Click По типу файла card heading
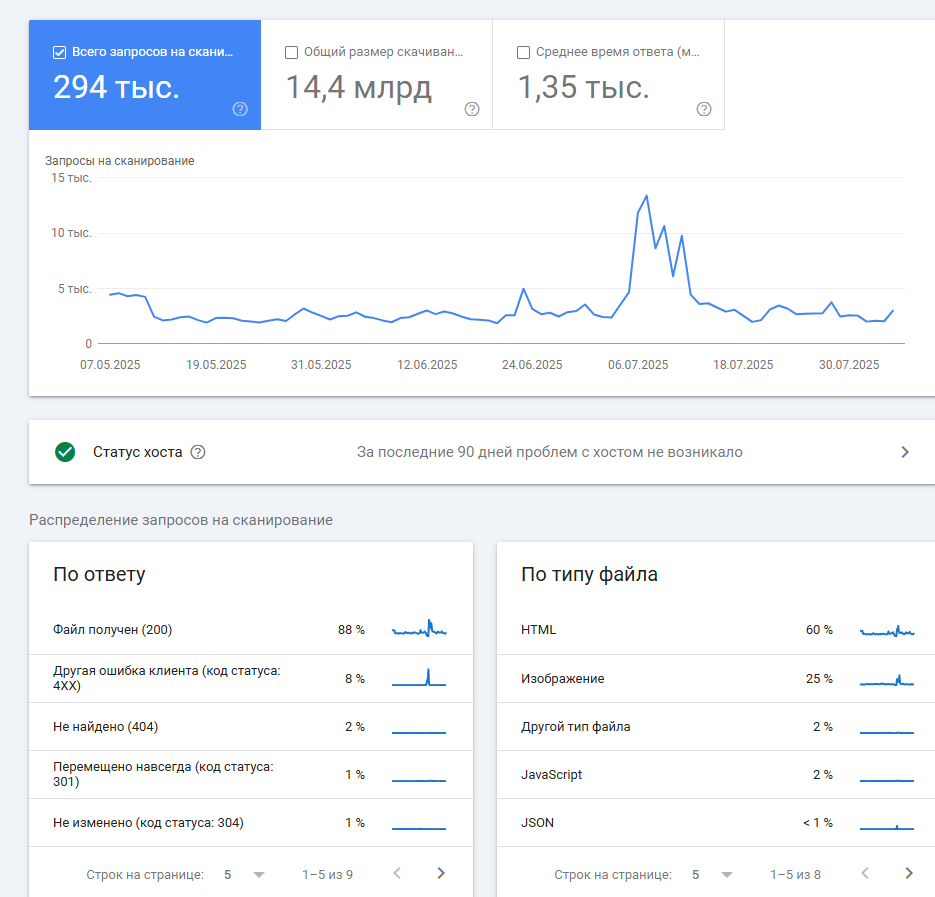The height and width of the screenshot is (897, 935). (x=589, y=574)
